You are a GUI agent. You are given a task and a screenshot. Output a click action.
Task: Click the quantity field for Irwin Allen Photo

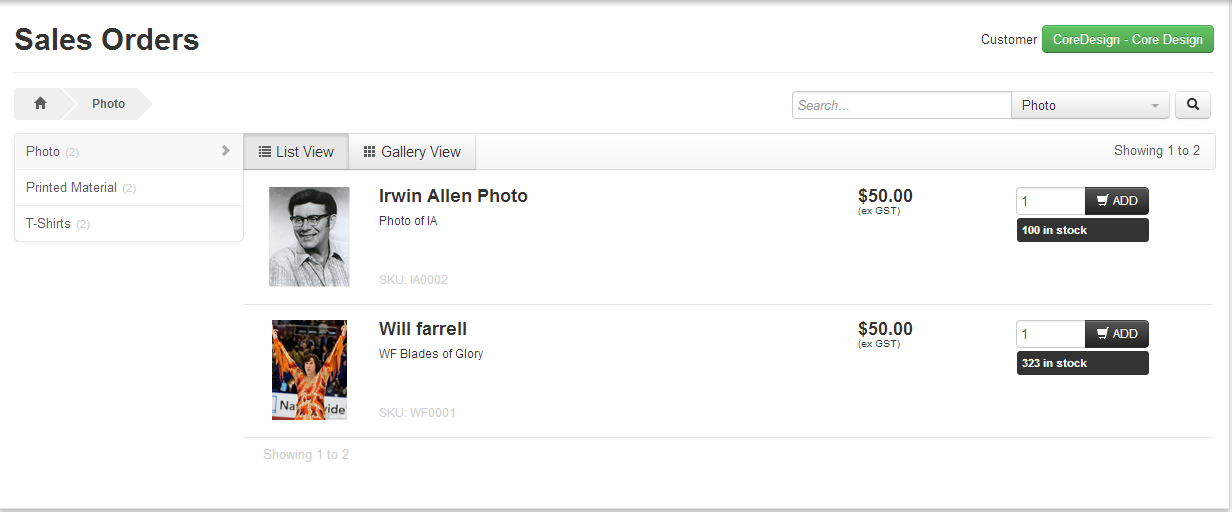(x=1050, y=201)
